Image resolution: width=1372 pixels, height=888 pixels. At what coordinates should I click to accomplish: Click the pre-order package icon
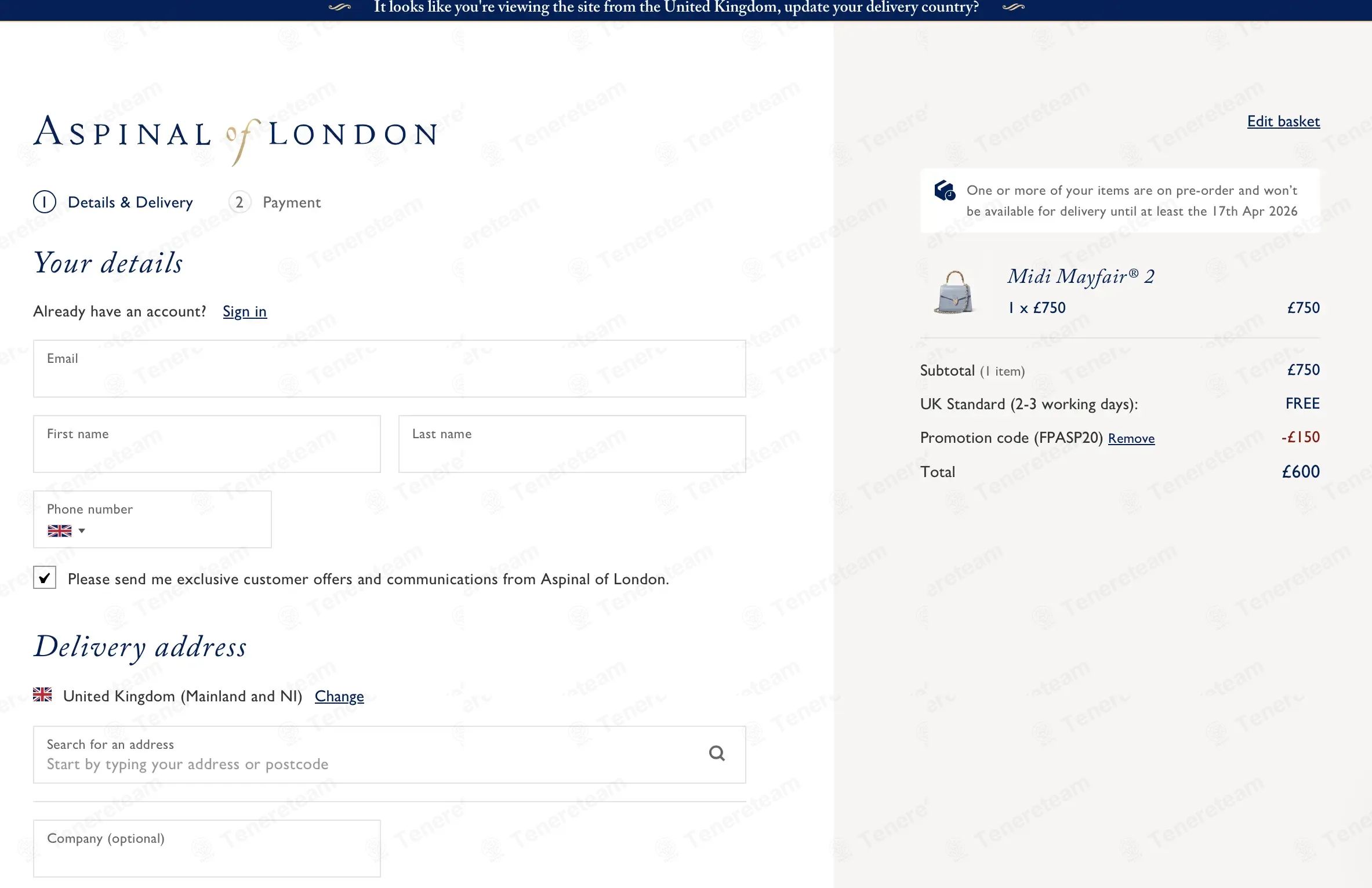click(945, 190)
